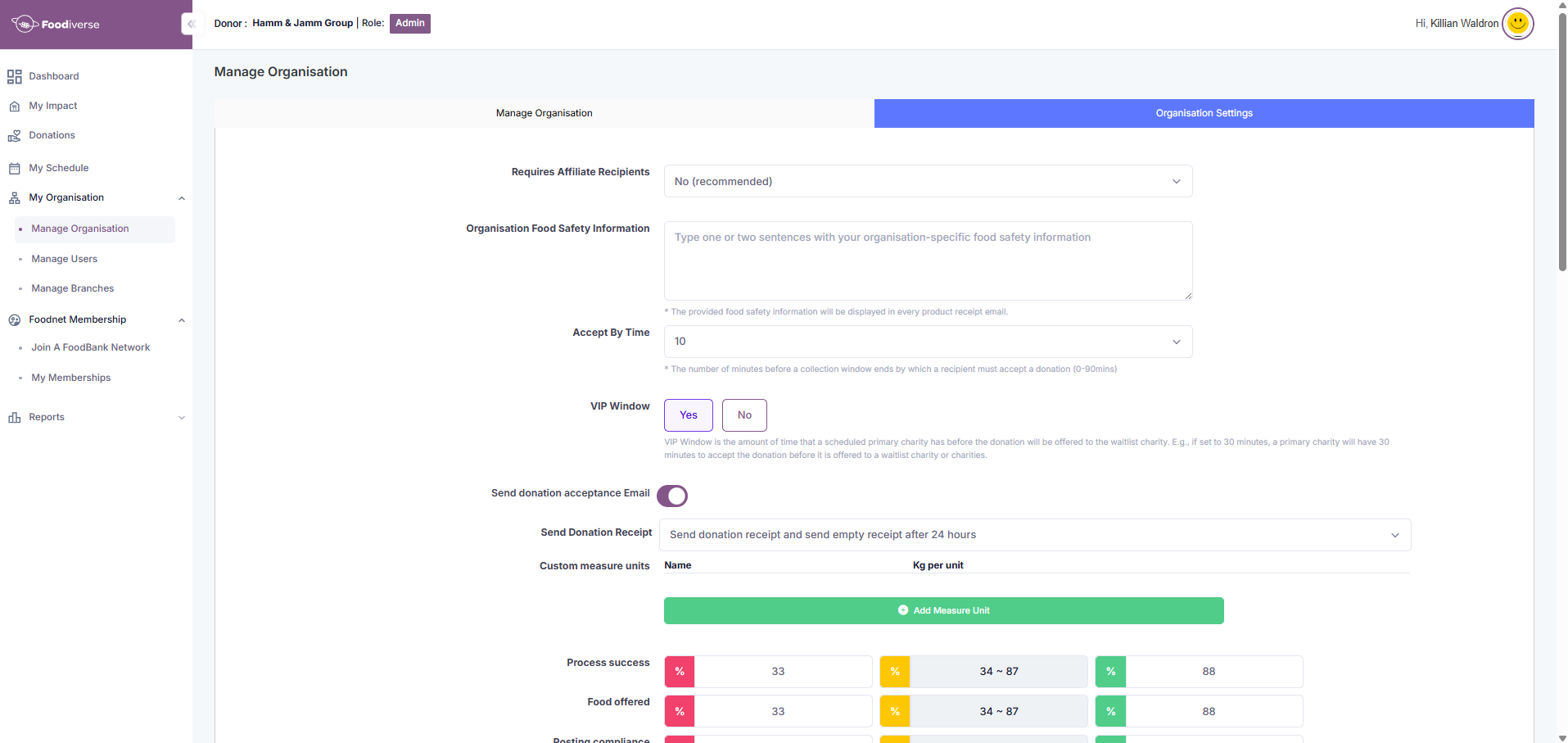Open the Requires Affiliate Recipients dropdown
Screen dimensions: 1568x743
(x=927, y=182)
